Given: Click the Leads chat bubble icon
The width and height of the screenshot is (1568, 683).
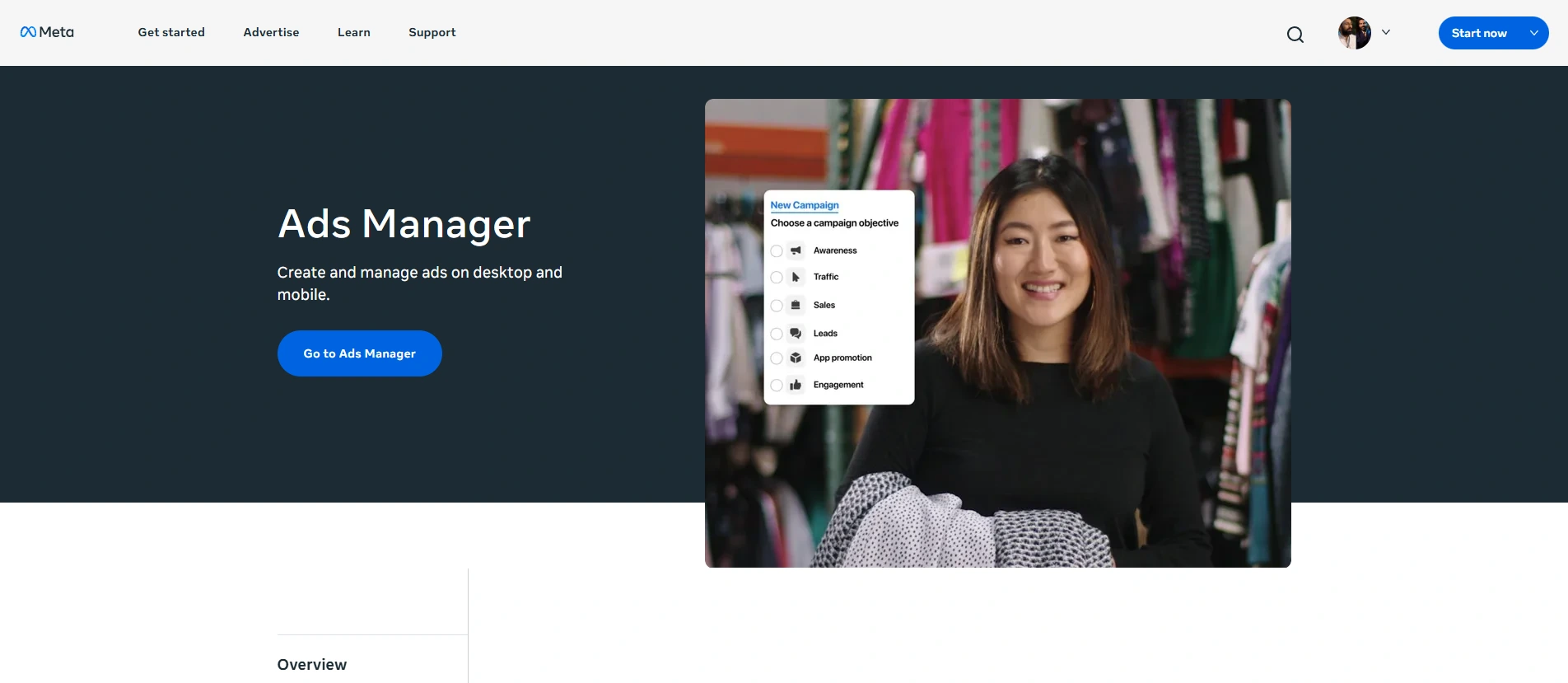Looking at the screenshot, I should point(796,334).
